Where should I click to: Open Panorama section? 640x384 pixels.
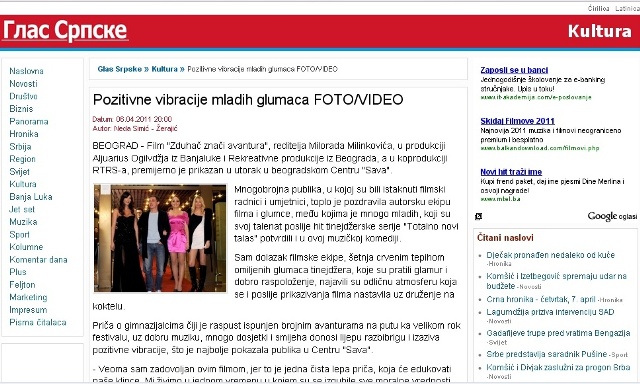pyautogui.click(x=29, y=122)
